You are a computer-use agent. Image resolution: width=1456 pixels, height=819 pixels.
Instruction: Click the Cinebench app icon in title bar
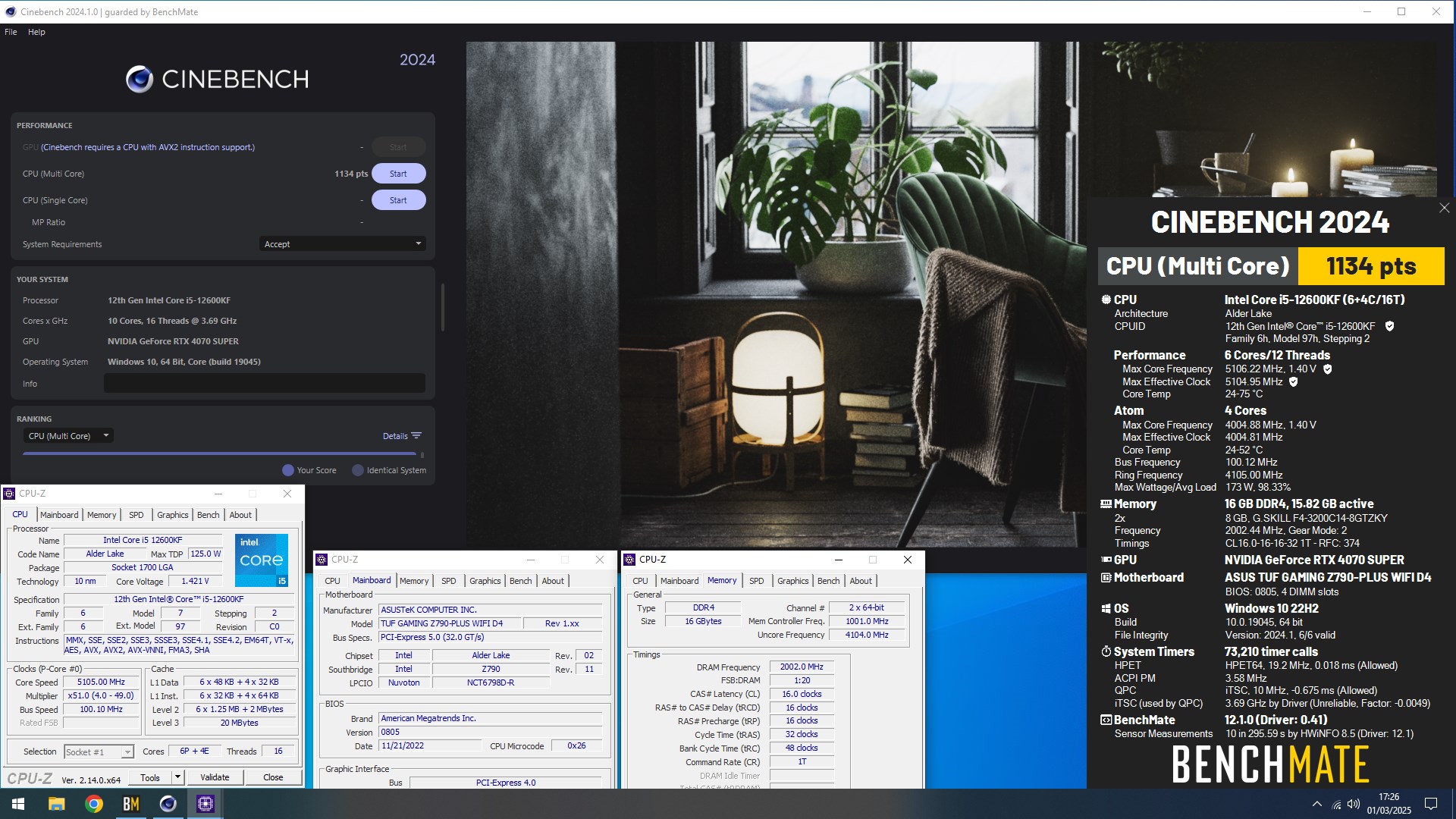click(x=10, y=12)
